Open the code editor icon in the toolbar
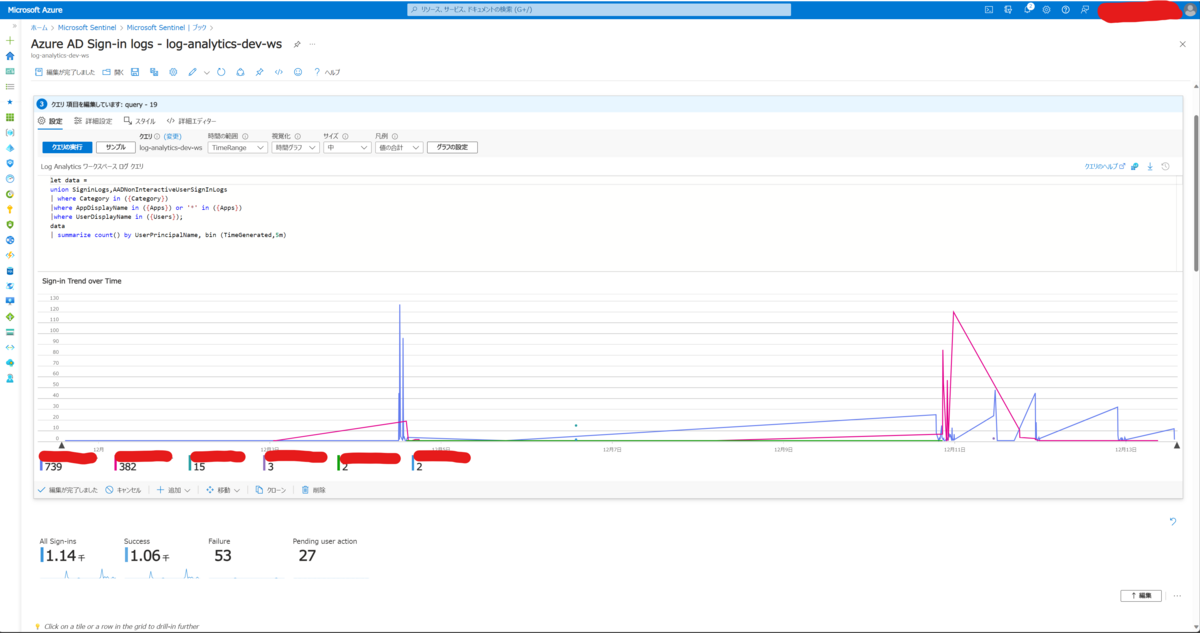 pos(279,72)
